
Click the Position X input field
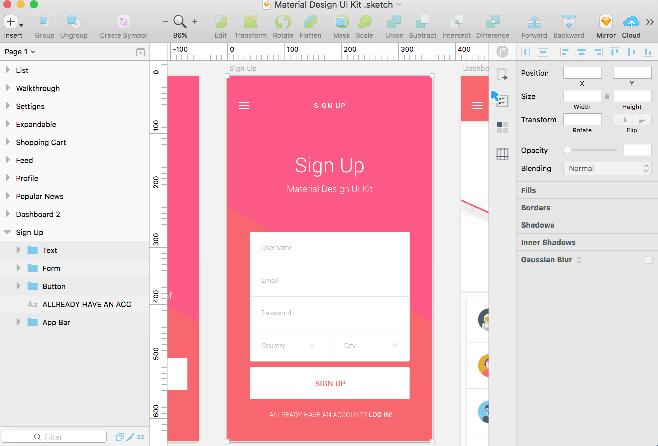(582, 73)
